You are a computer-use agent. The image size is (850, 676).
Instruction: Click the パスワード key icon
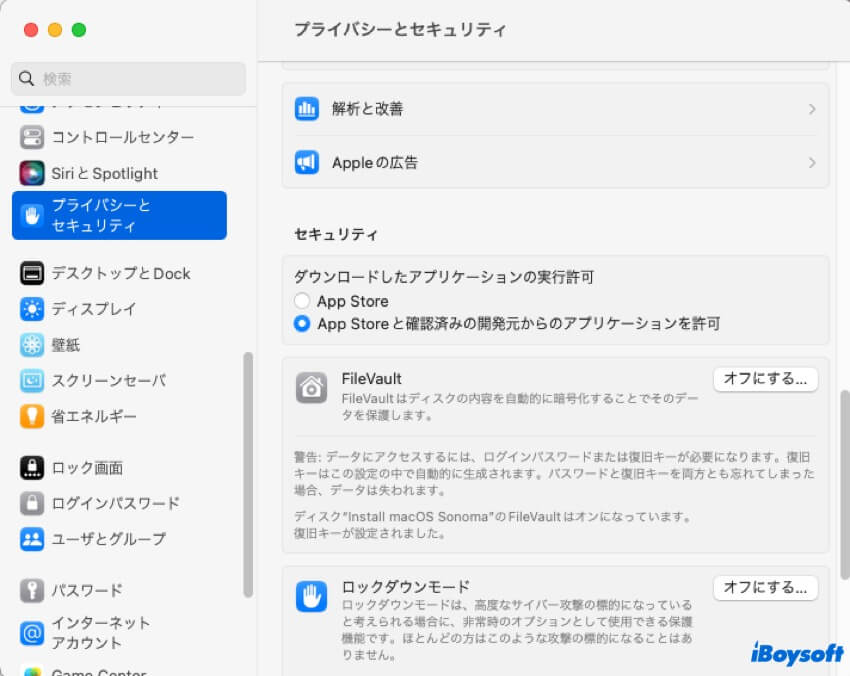click(32, 590)
